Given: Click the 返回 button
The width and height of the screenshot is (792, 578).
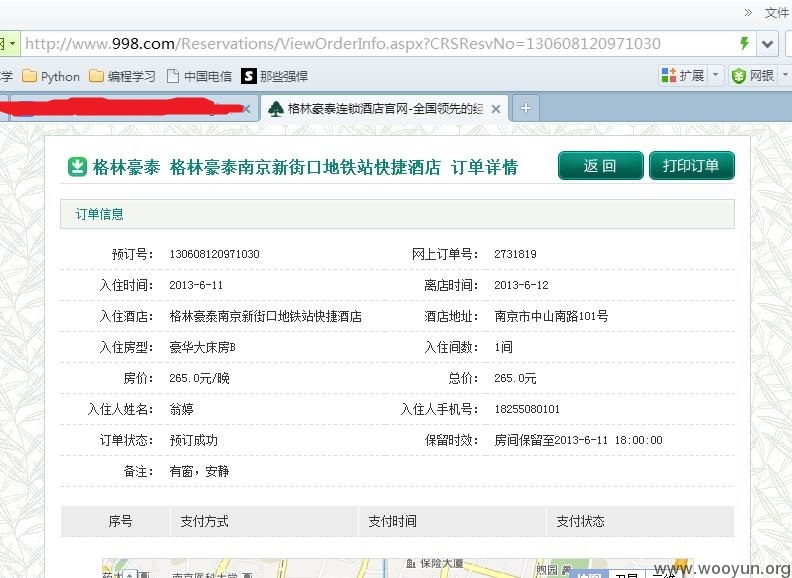Looking at the screenshot, I should pos(601,166).
